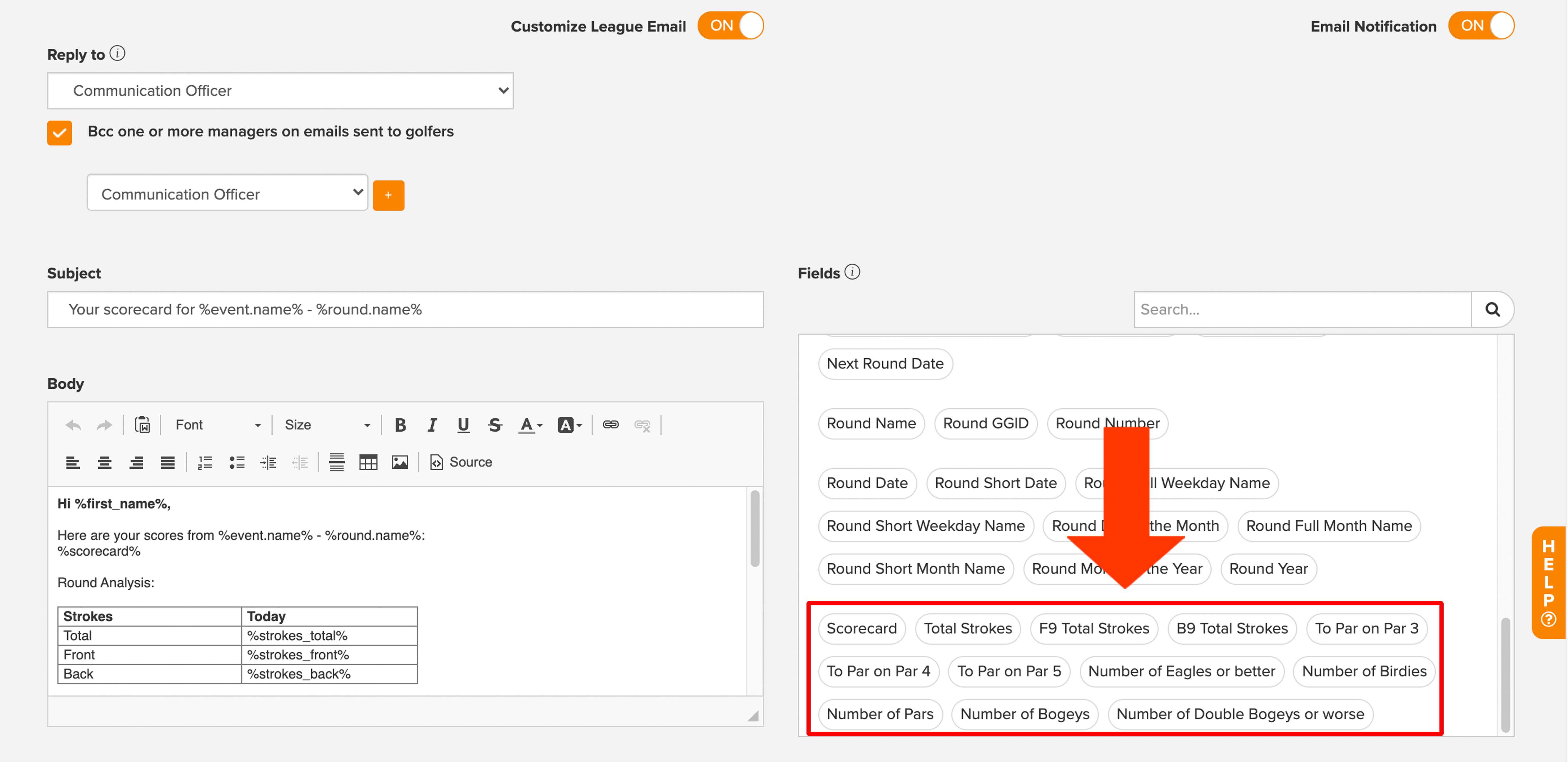Insert a hyperlink
Viewport: 1568px width, 762px height.
pyautogui.click(x=610, y=425)
